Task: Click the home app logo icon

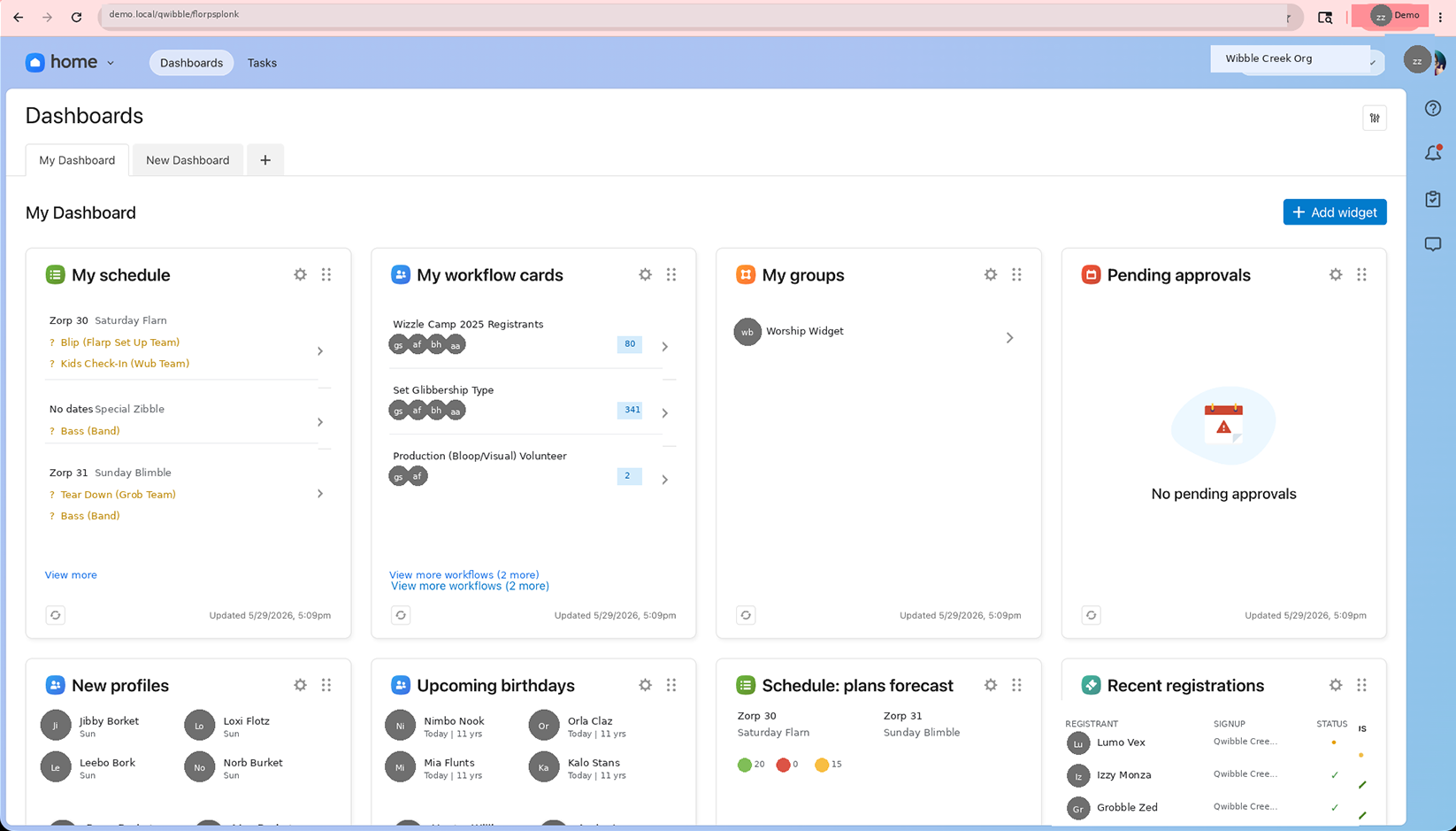Action: point(35,62)
